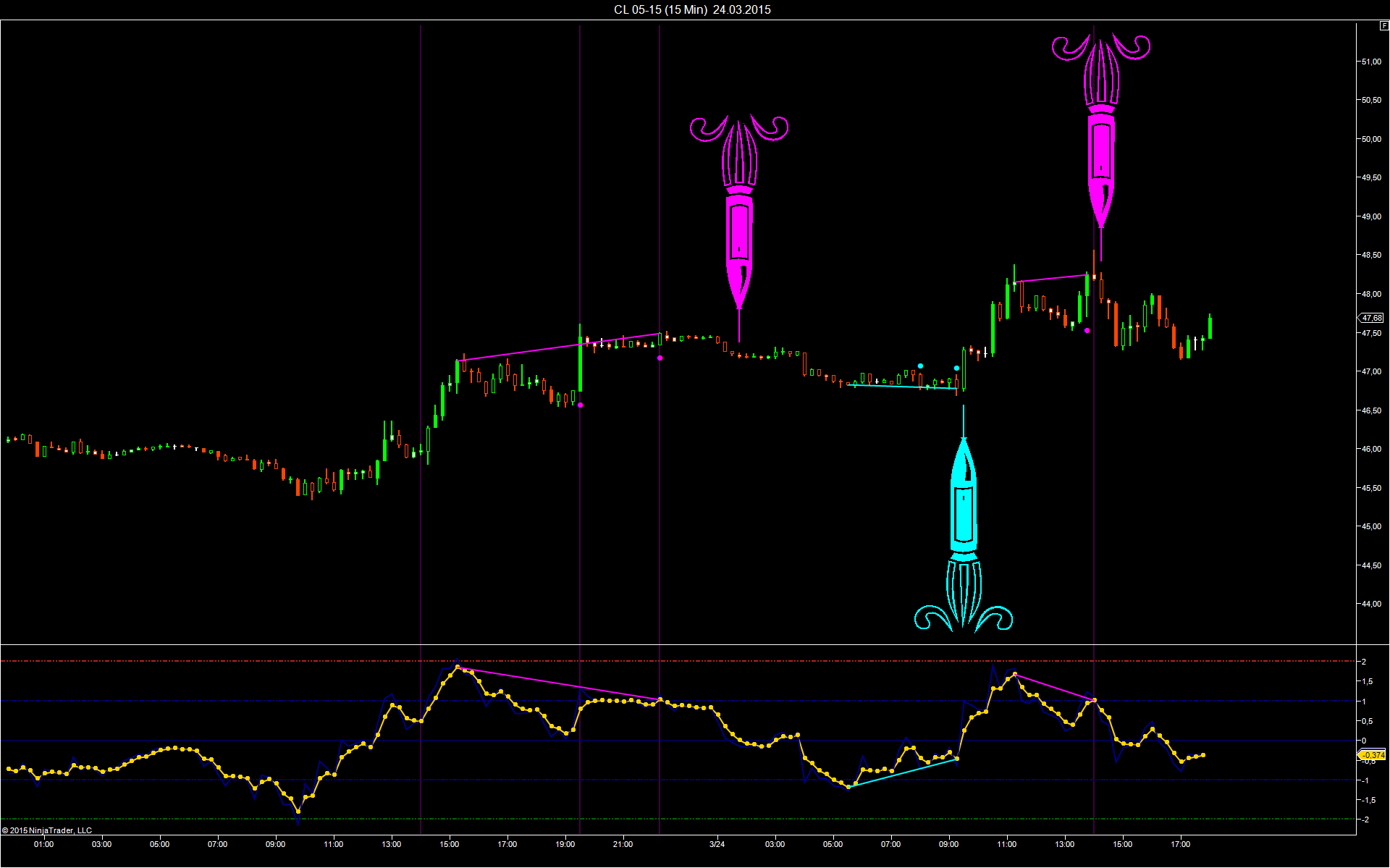Click the first magenta downward pen marker
1390x868 pixels.
click(x=739, y=232)
